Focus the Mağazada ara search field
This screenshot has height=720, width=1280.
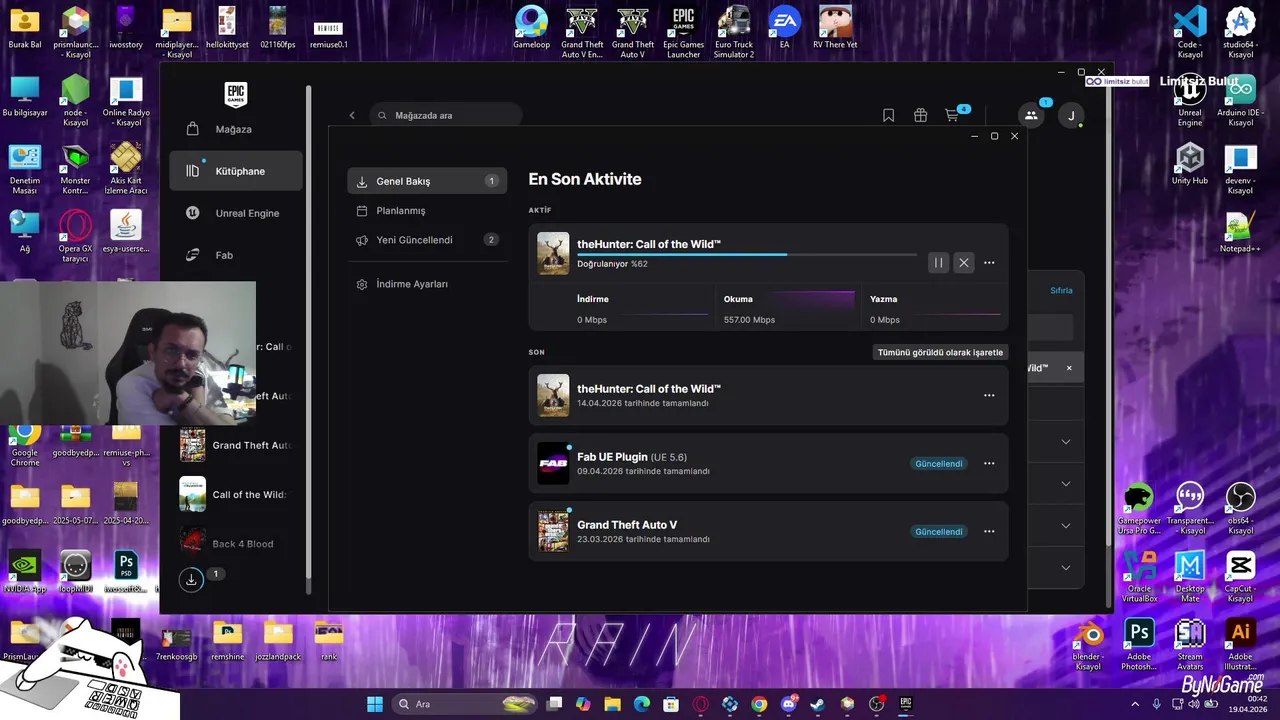click(446, 115)
